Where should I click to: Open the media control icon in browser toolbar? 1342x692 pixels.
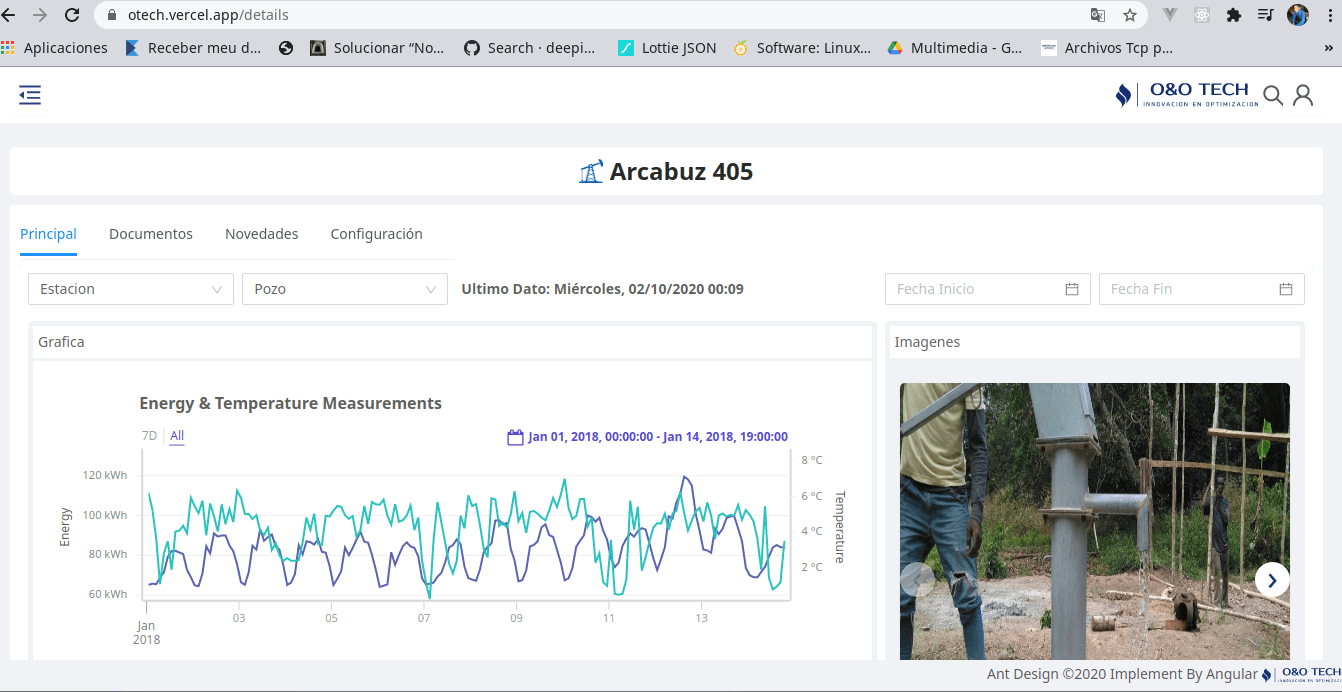pyautogui.click(x=1266, y=15)
